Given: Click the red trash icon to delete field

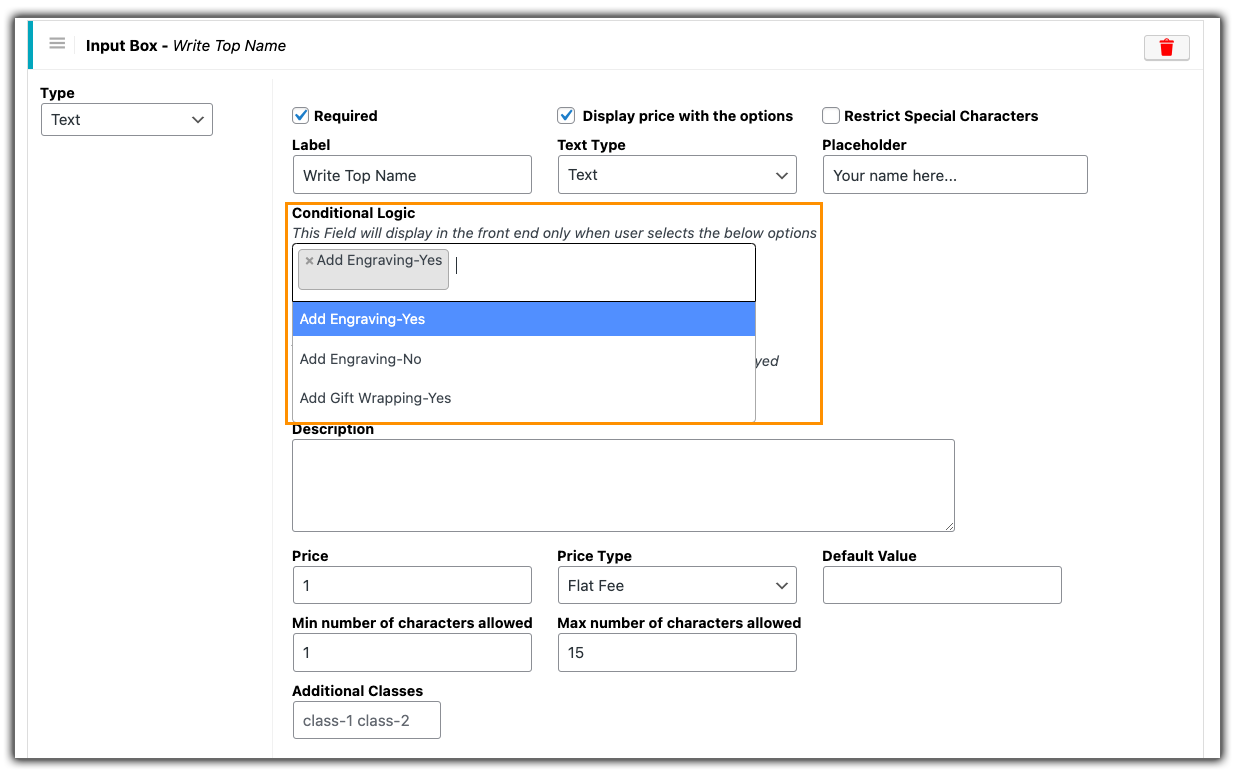Looking at the screenshot, I should click(x=1166, y=47).
